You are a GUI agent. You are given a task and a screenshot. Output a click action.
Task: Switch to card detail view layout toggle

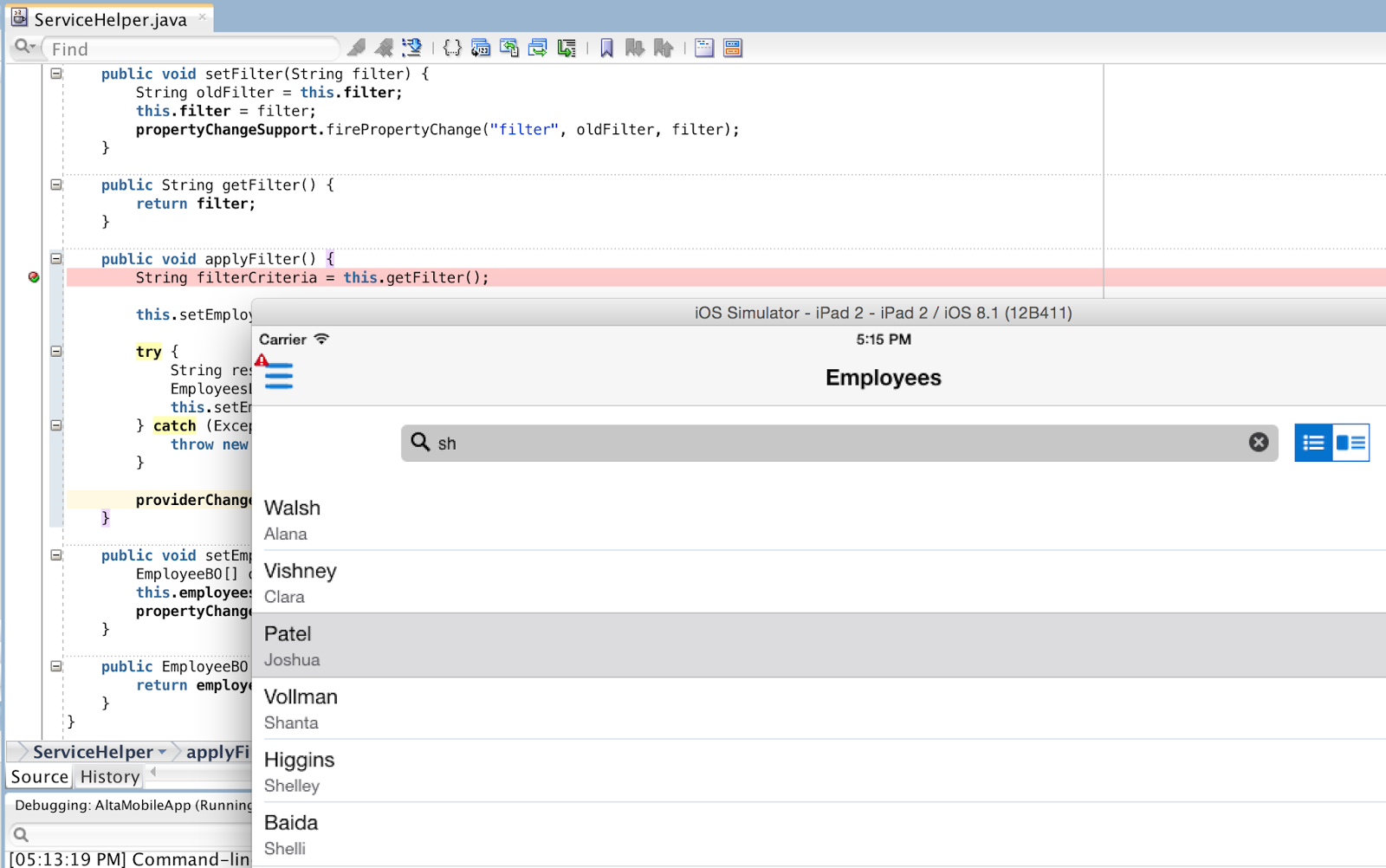click(x=1350, y=443)
